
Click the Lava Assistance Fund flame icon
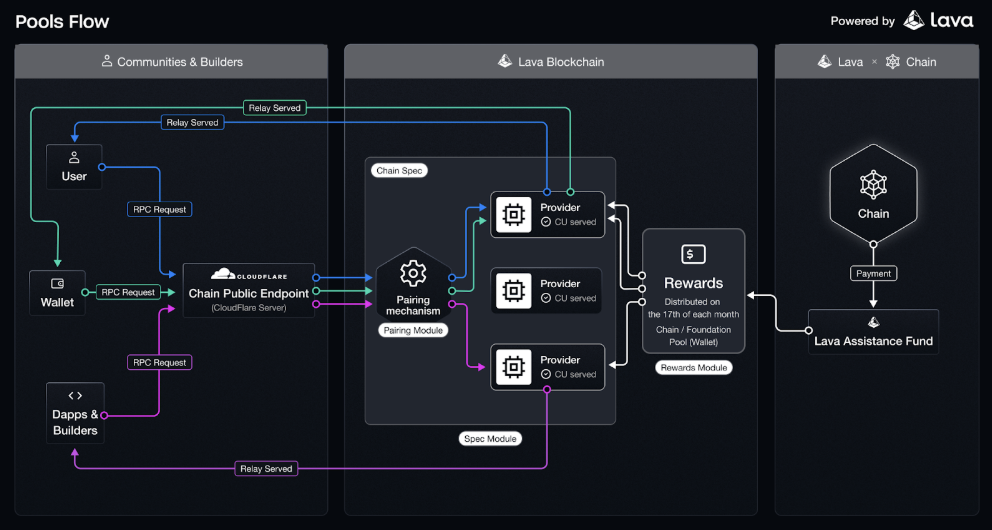coord(873,323)
